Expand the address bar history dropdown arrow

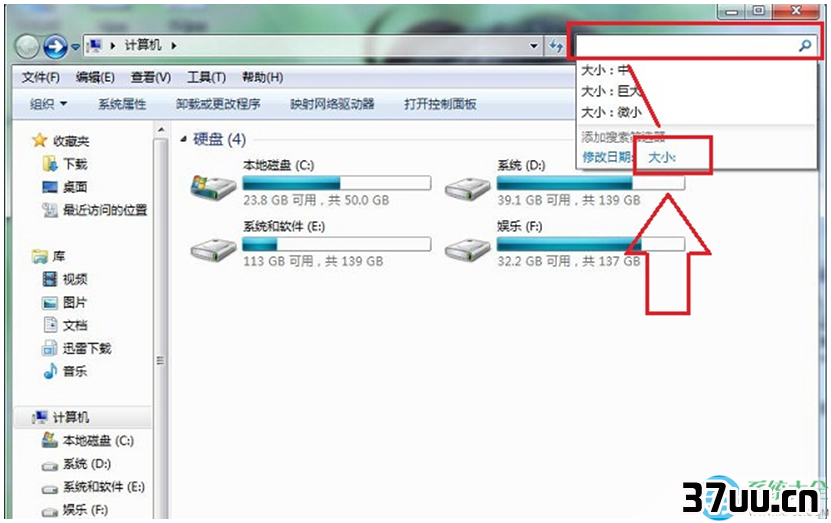[534, 46]
